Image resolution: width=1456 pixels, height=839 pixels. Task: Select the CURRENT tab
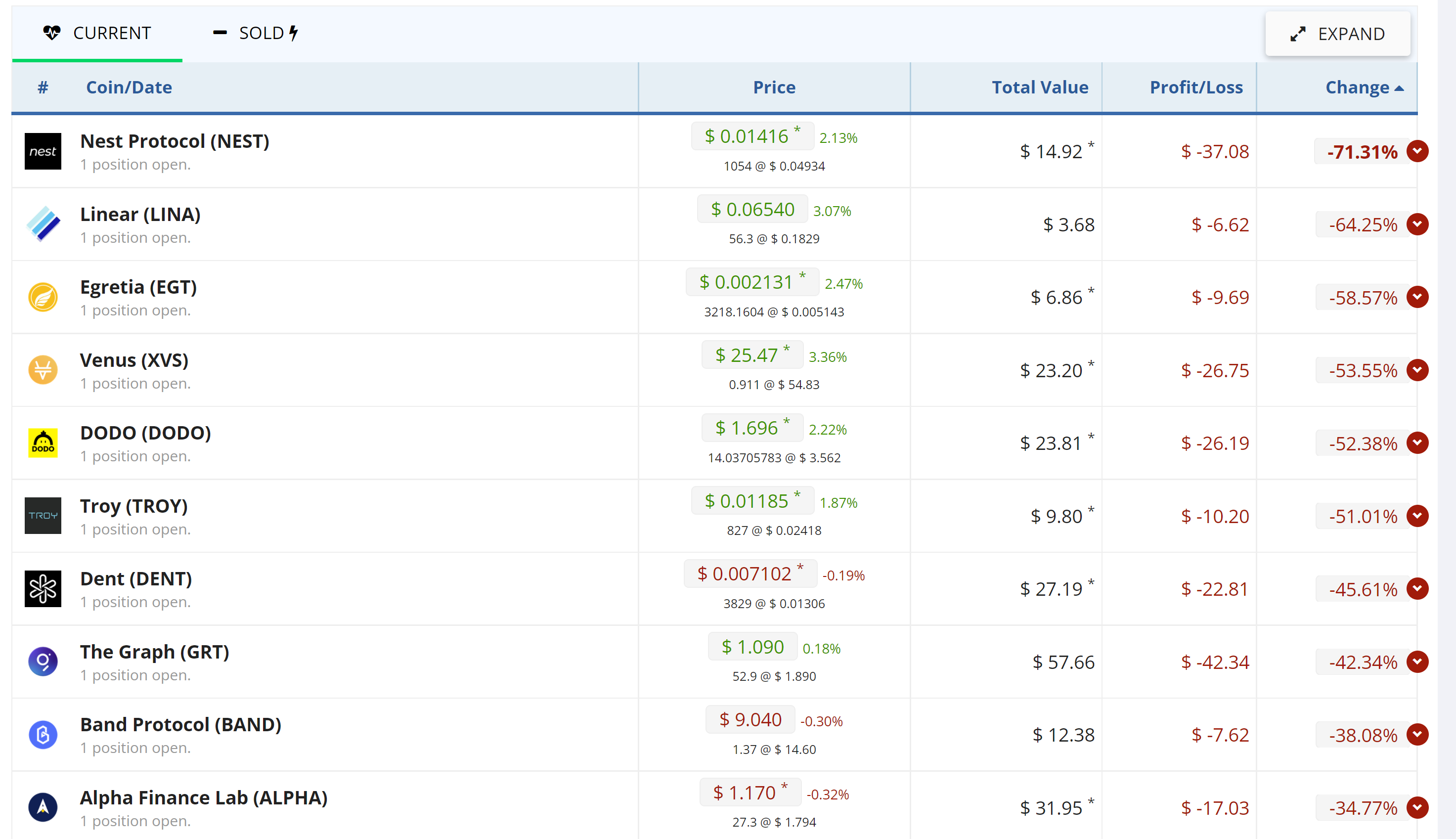coord(97,34)
